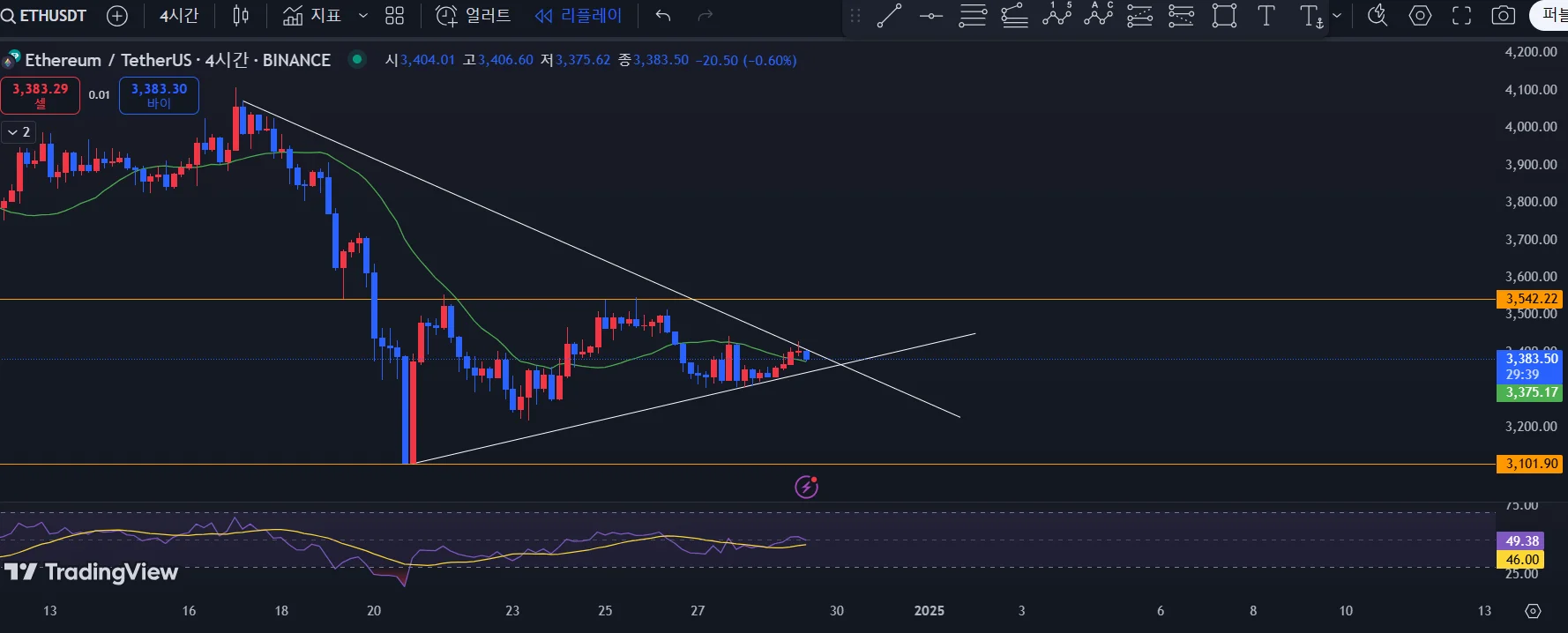Select the Long Position drawing tool
Viewport: 1568px width, 633px height.
1139,16
